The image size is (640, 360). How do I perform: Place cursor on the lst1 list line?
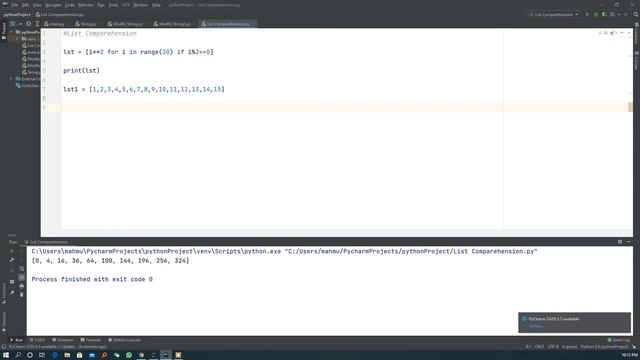coord(144,89)
